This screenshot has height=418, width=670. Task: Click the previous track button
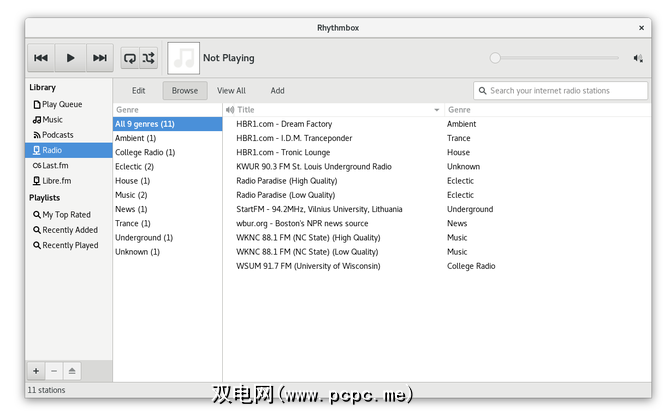point(41,58)
